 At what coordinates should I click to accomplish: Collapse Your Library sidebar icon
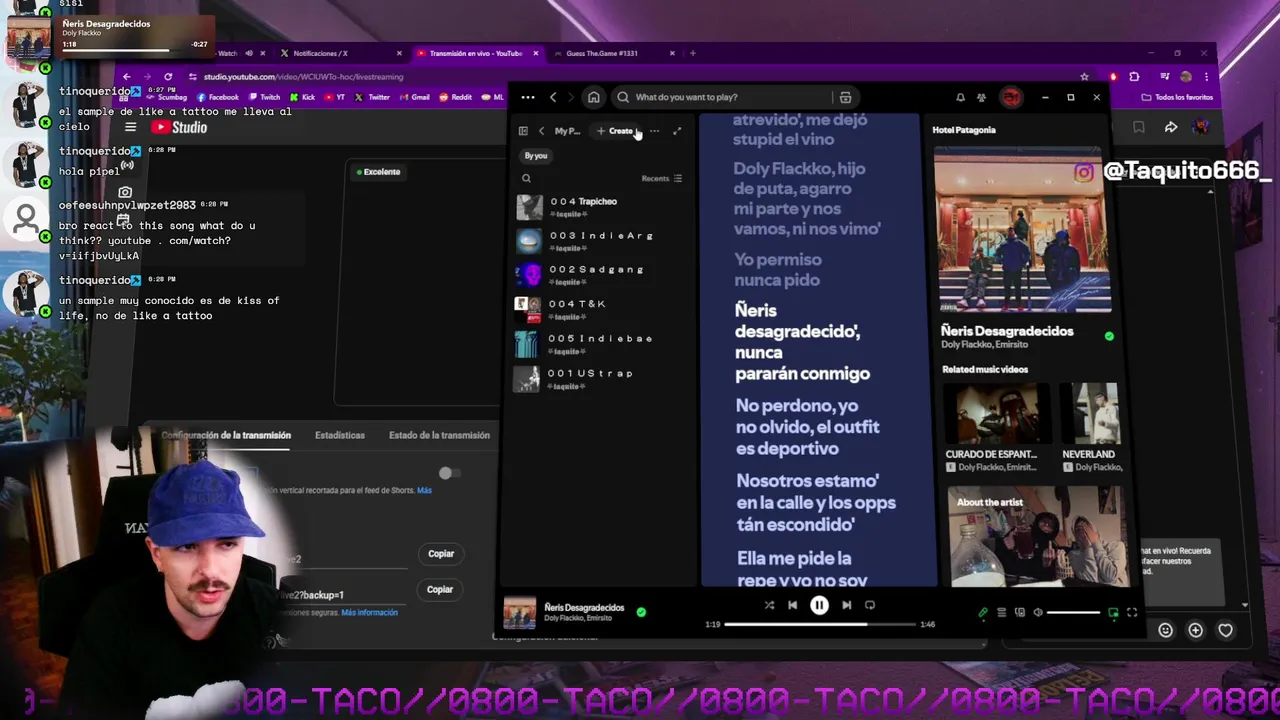pyautogui.click(x=523, y=131)
